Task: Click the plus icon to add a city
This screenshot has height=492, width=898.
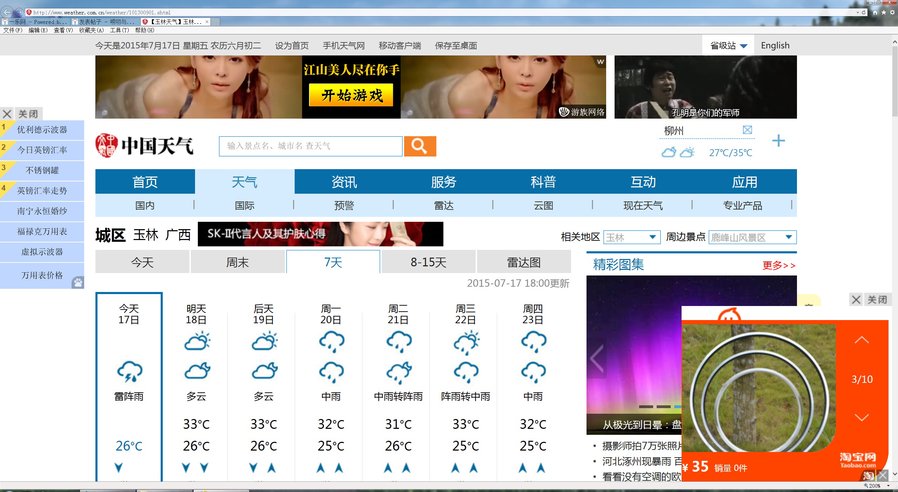Action: pyautogui.click(x=778, y=141)
